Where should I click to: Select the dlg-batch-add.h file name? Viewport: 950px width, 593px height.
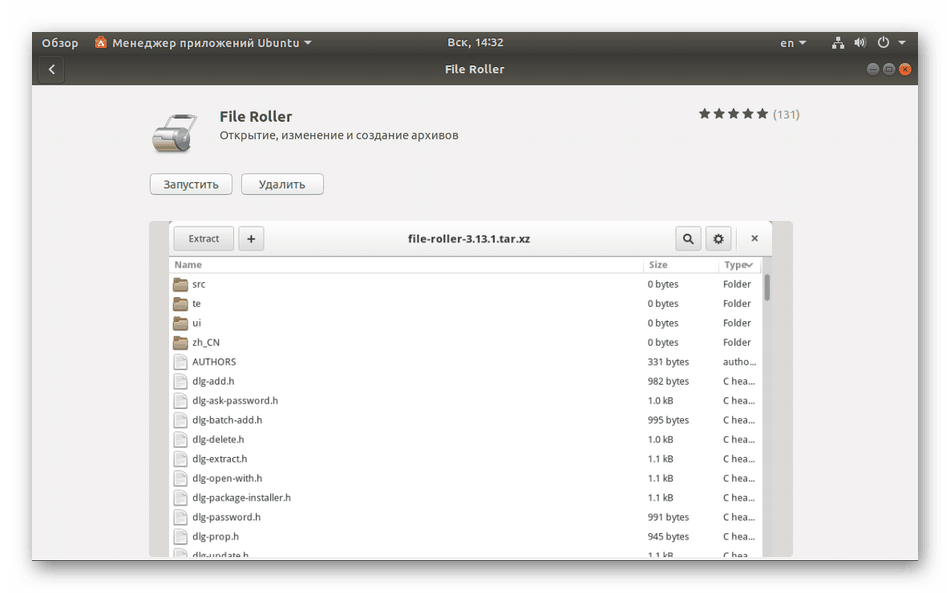227,420
